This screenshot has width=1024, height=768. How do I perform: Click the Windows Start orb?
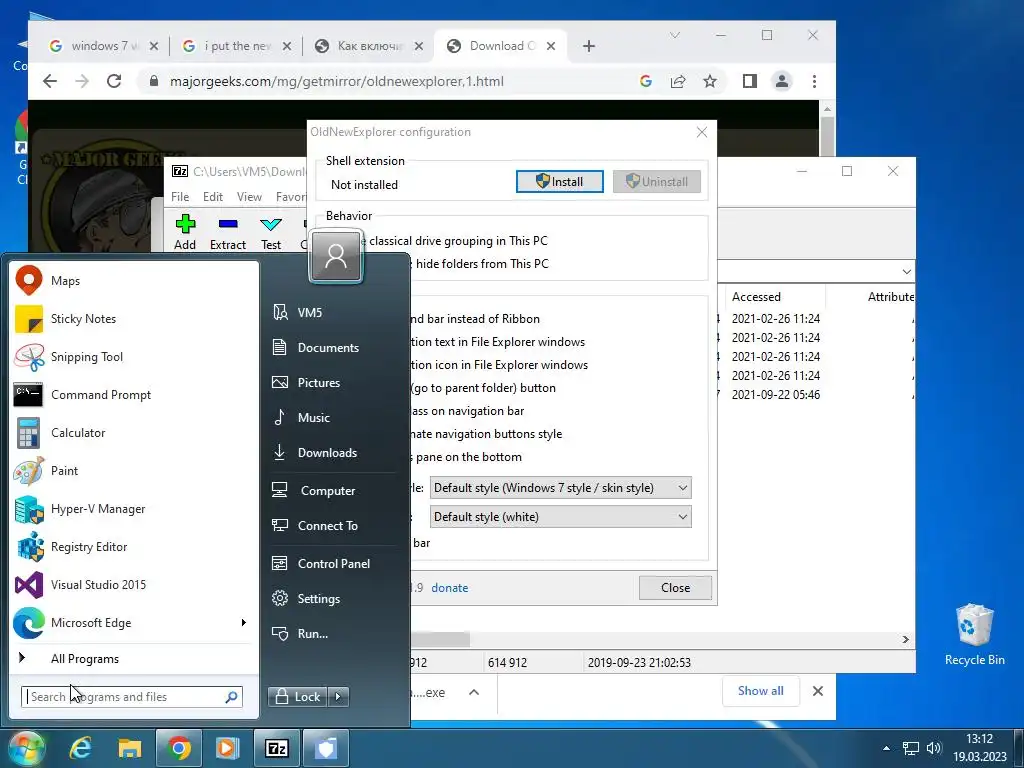point(26,748)
